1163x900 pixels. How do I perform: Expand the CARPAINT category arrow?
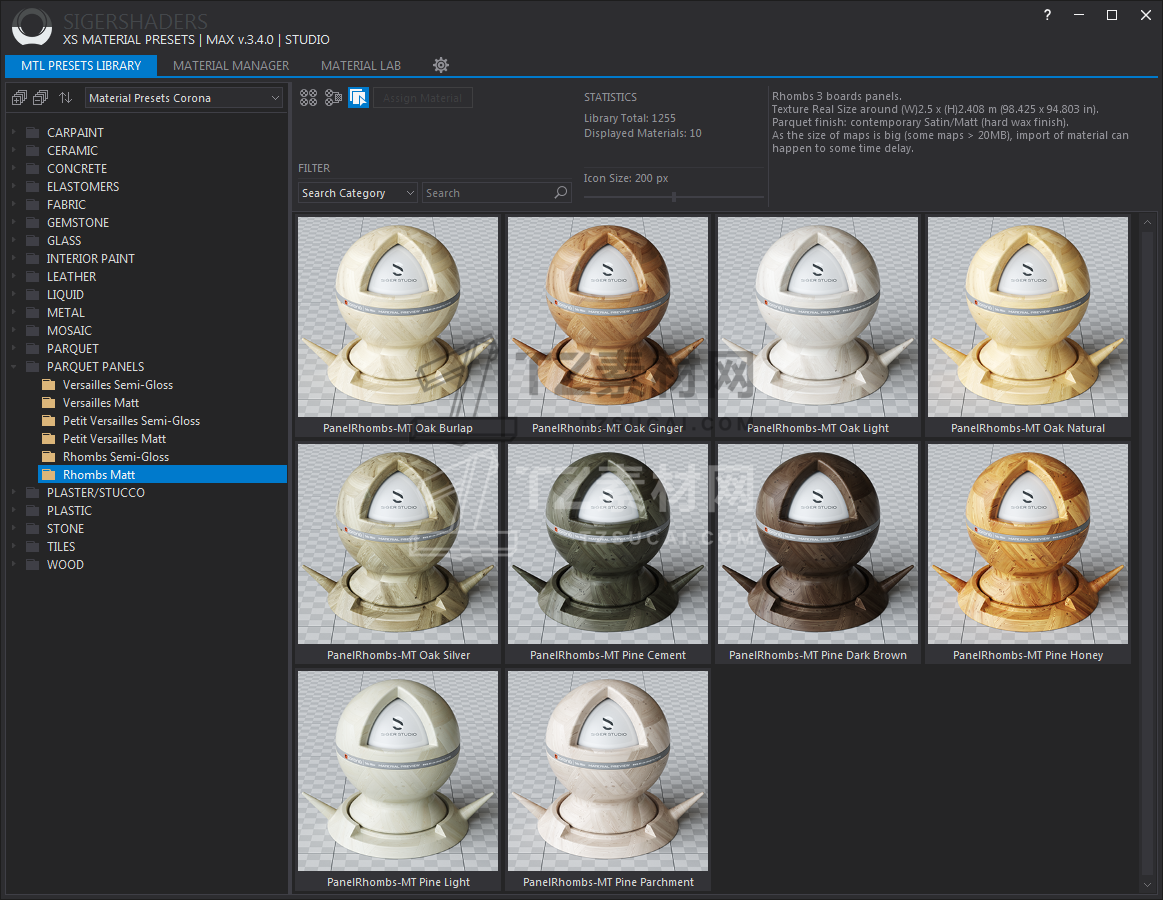[x=14, y=132]
